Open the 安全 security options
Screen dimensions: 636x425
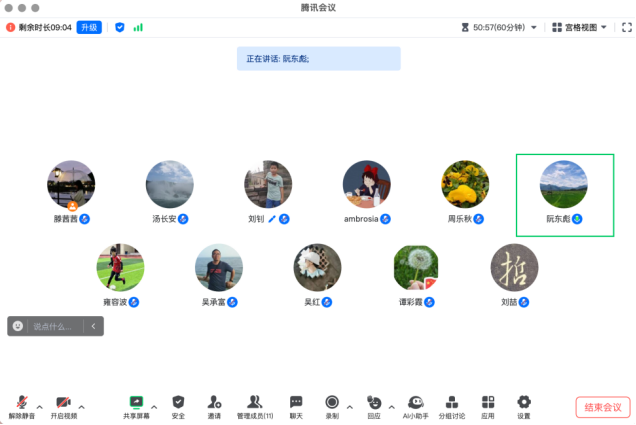(x=178, y=403)
